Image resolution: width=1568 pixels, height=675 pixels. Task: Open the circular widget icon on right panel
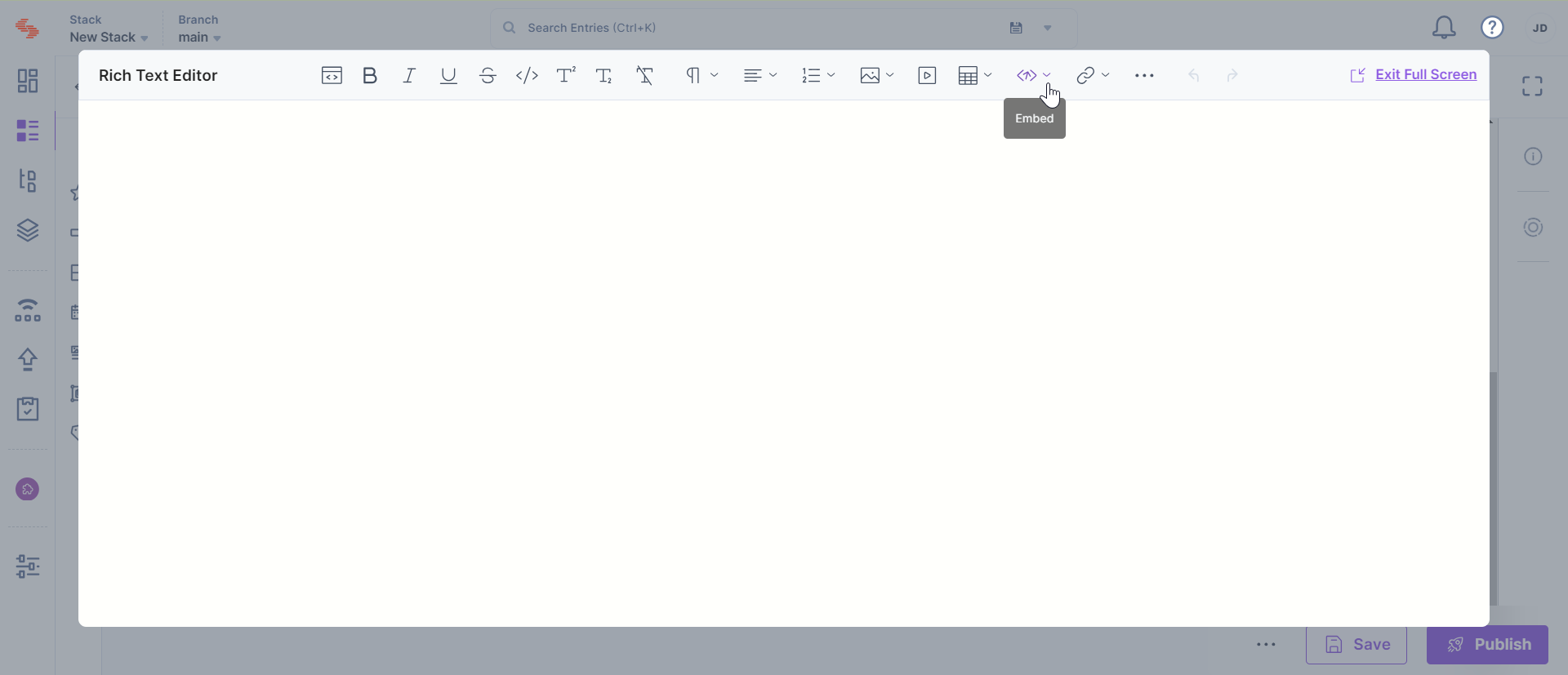point(1534,228)
